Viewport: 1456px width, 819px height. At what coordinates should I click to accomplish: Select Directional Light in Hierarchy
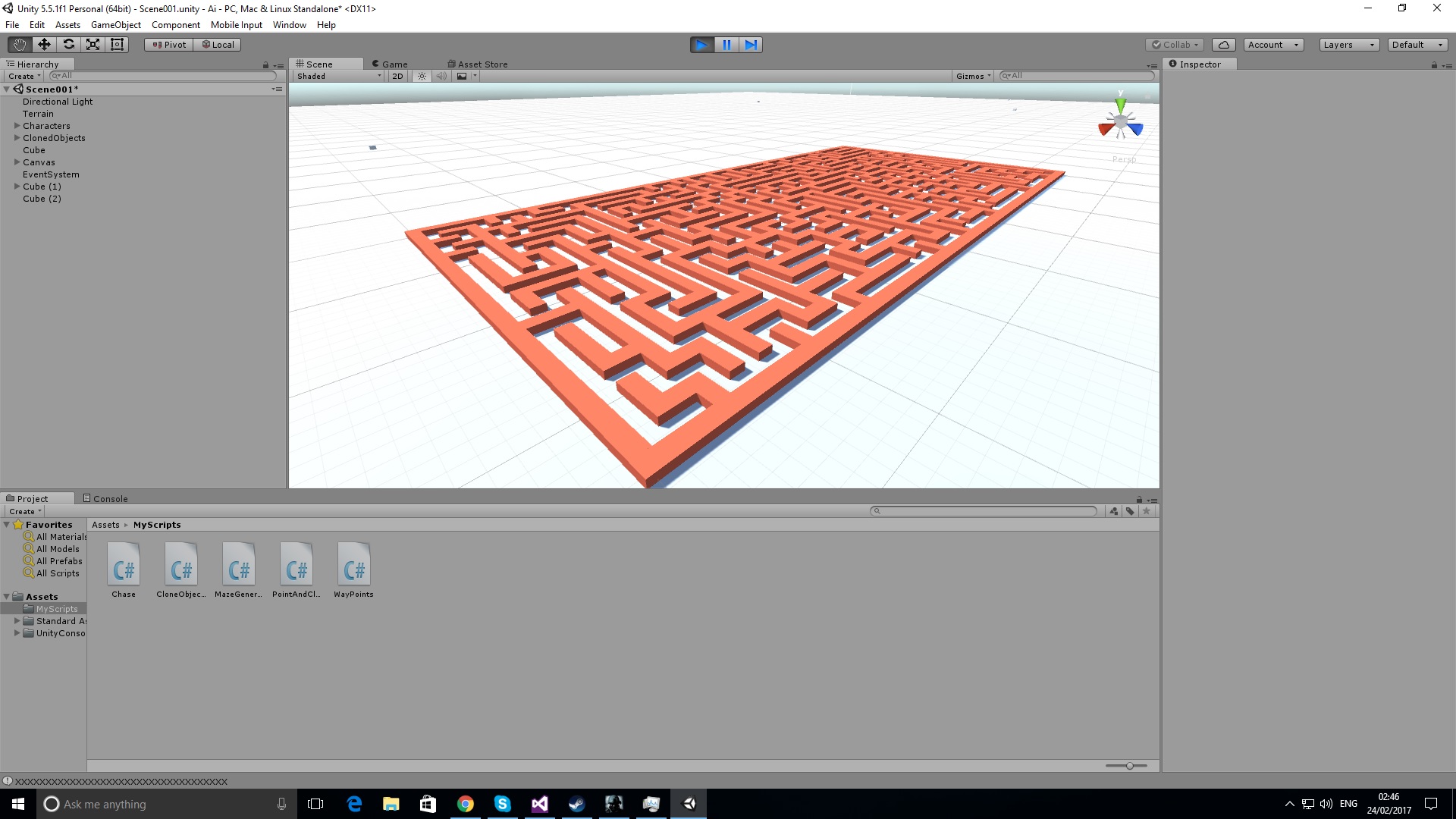(58, 102)
